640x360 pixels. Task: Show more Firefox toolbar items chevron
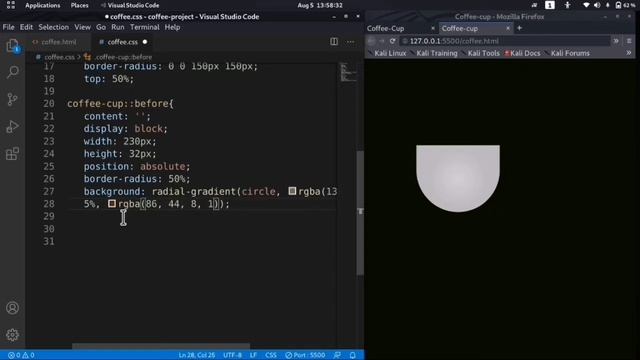pos(616,41)
